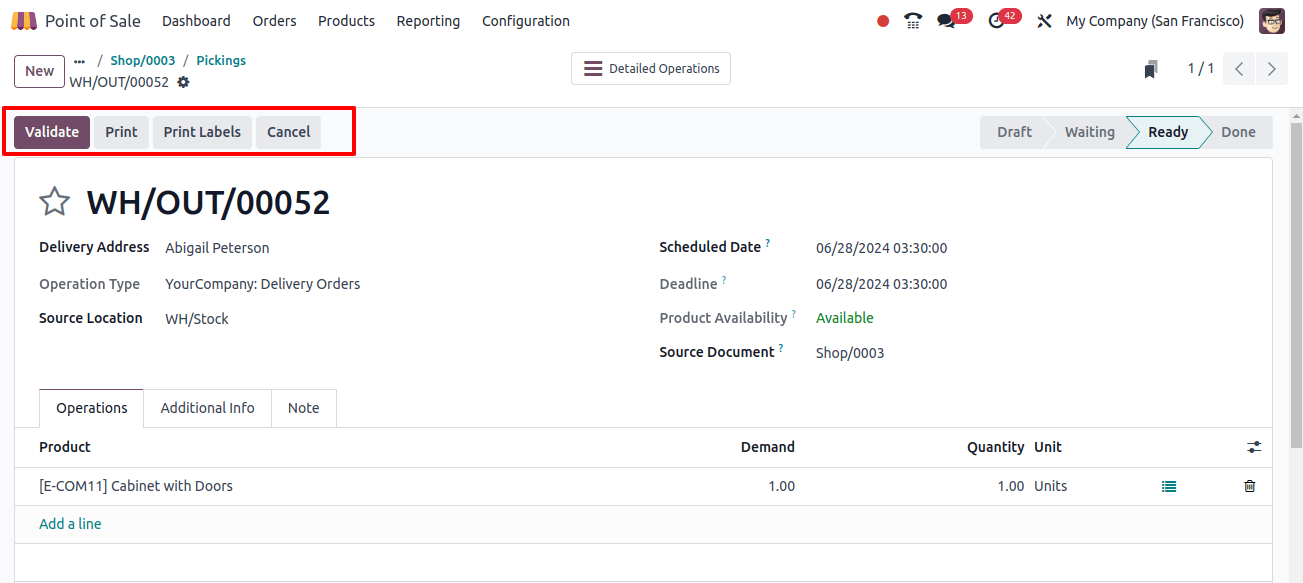The height and width of the screenshot is (583, 1303).
Task: Go to next record arrow
Action: [1272, 69]
